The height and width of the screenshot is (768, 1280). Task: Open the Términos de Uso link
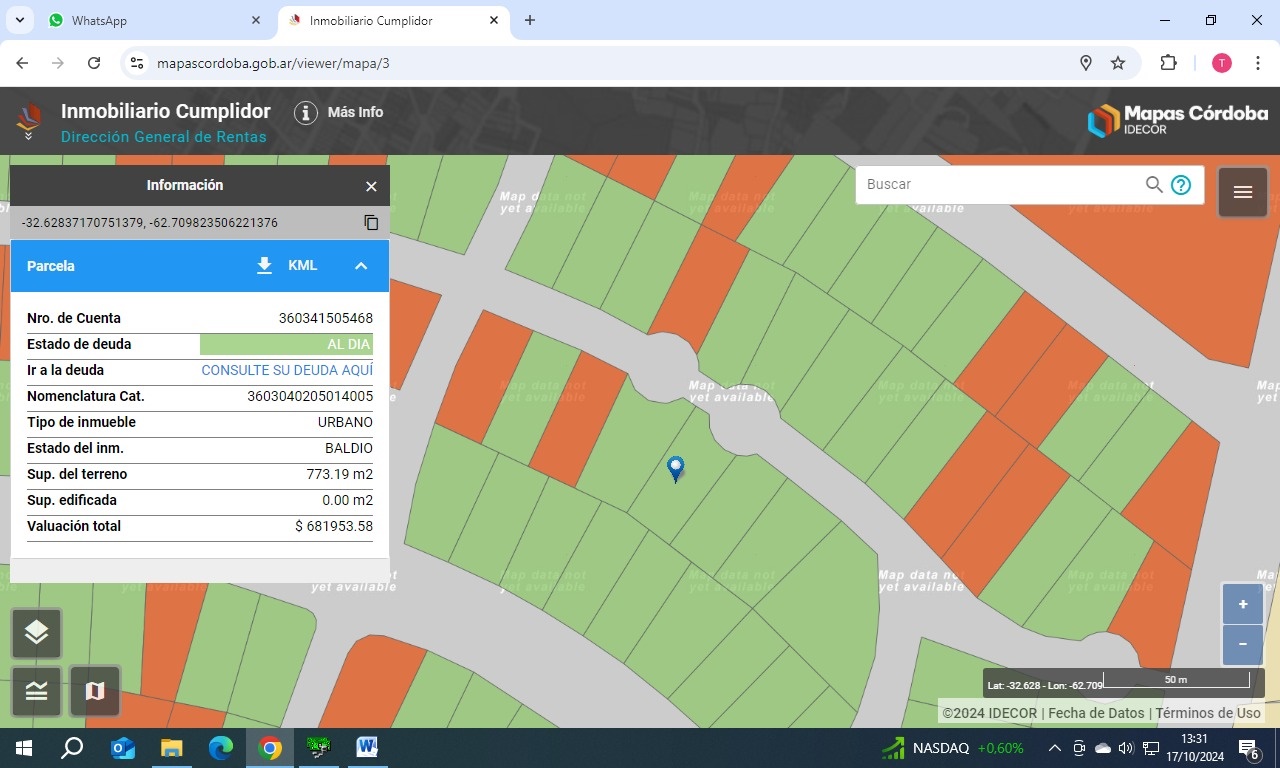(x=1208, y=713)
